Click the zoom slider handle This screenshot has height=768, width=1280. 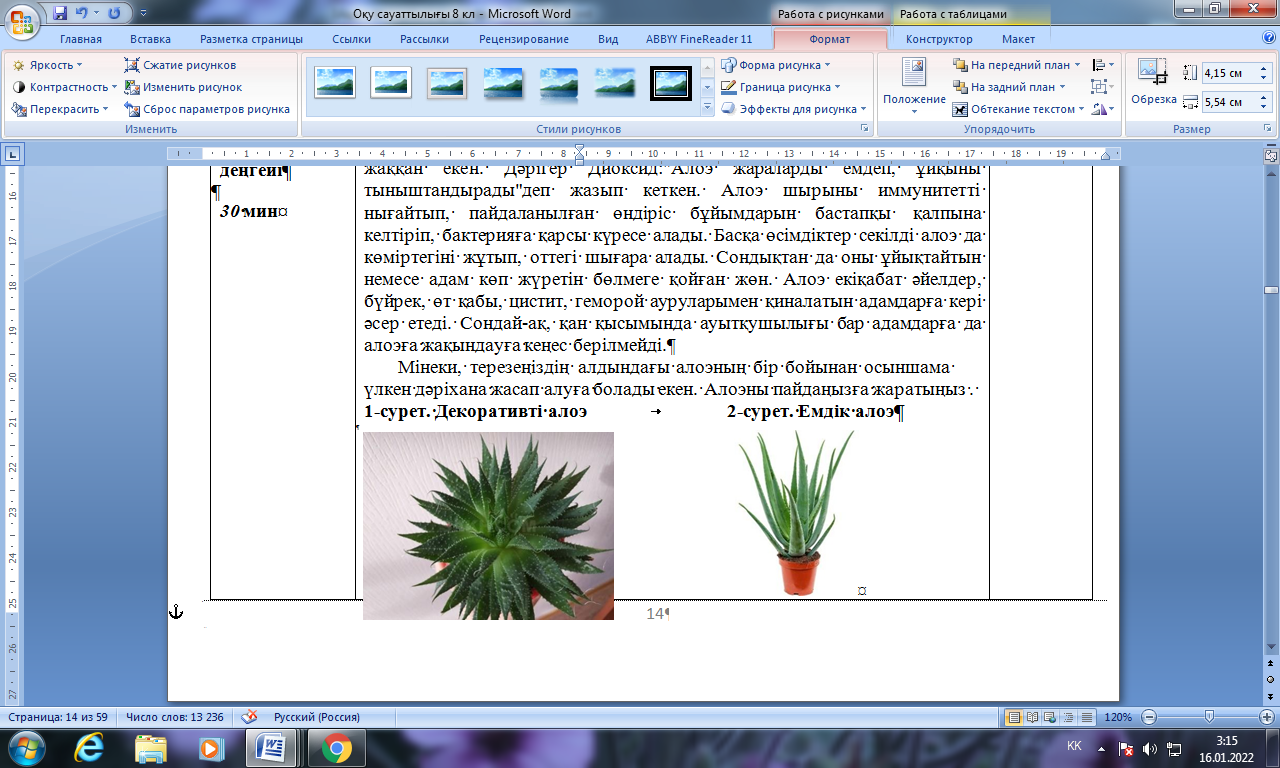[1209, 717]
